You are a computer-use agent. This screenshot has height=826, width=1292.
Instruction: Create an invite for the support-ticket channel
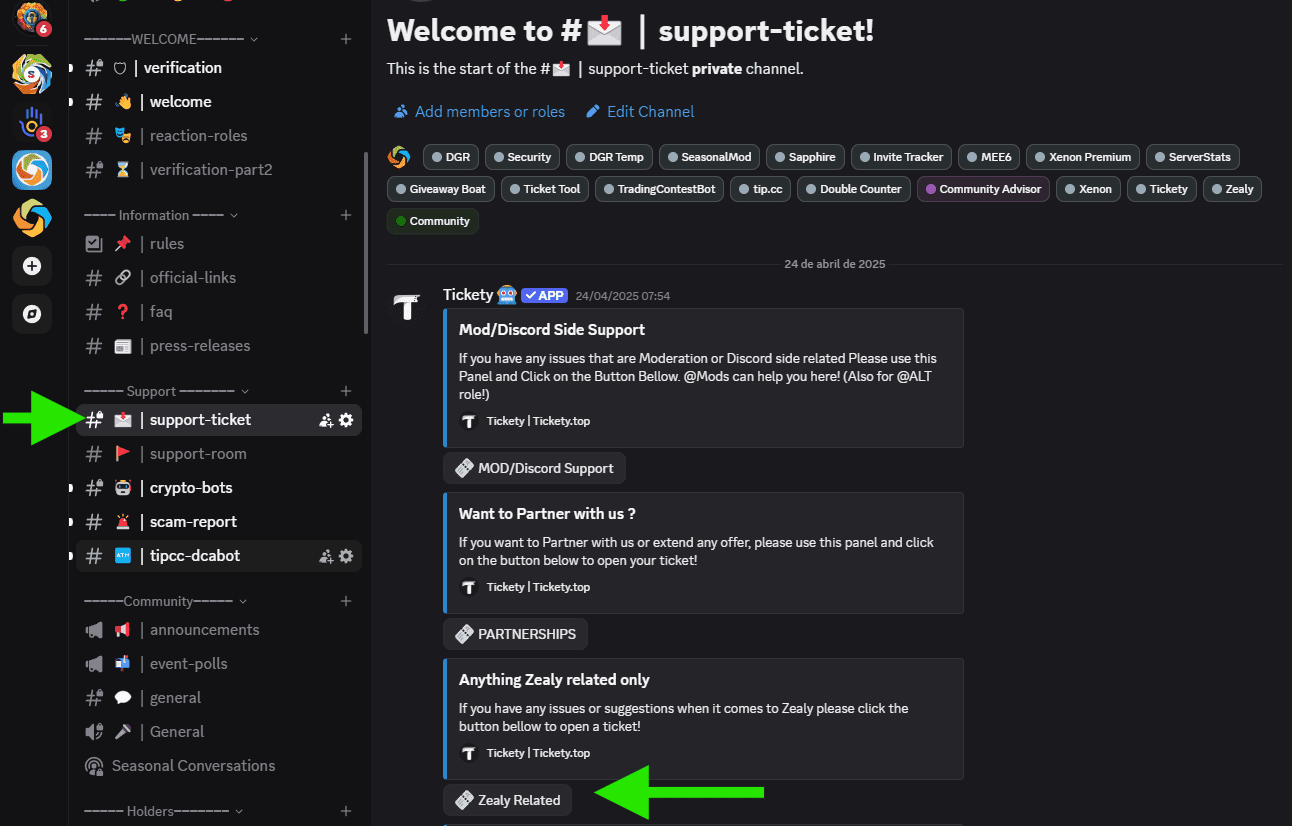pyautogui.click(x=326, y=420)
